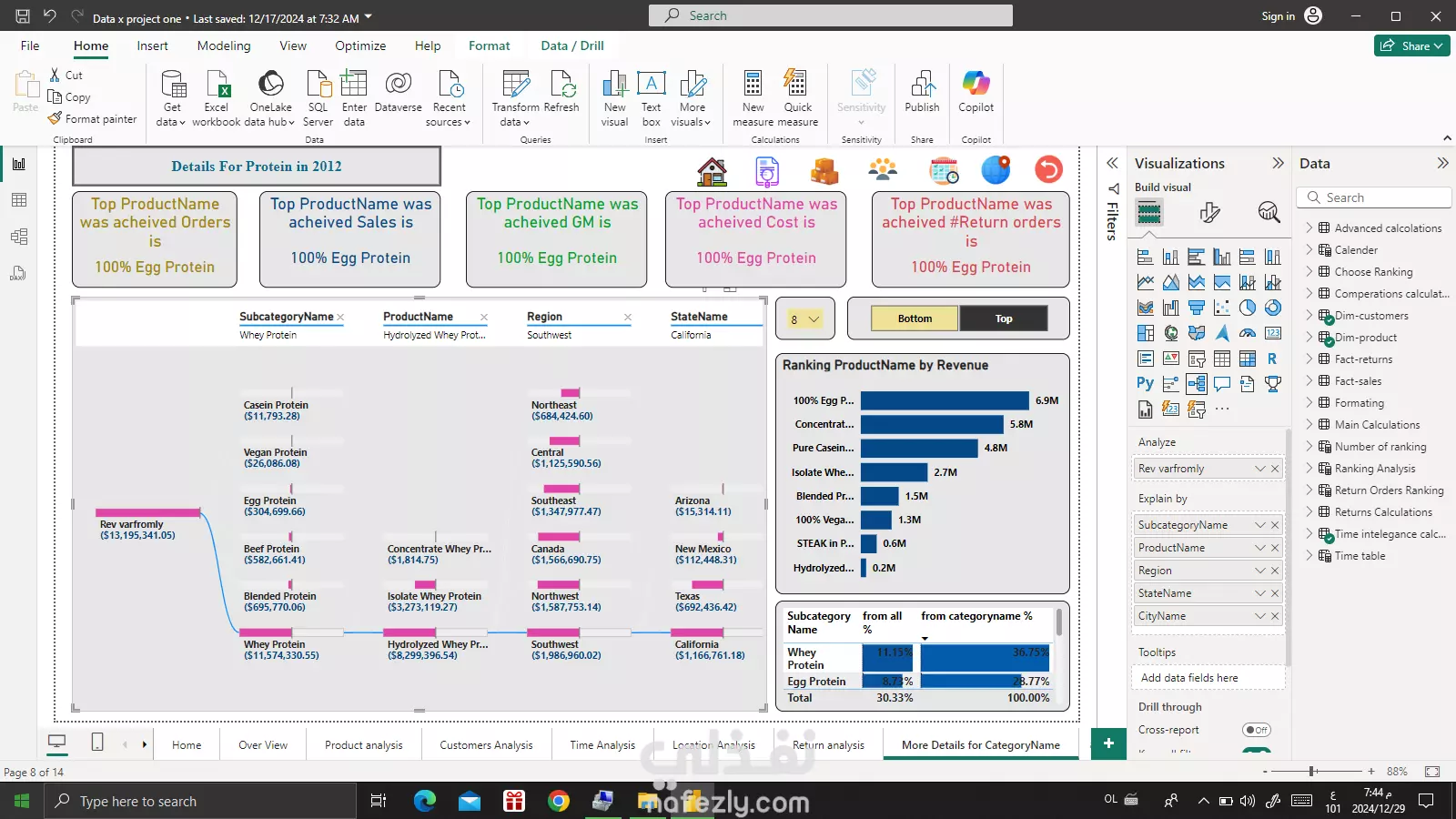Click the zoom slider handle
1456x819 pixels.
point(1312,772)
